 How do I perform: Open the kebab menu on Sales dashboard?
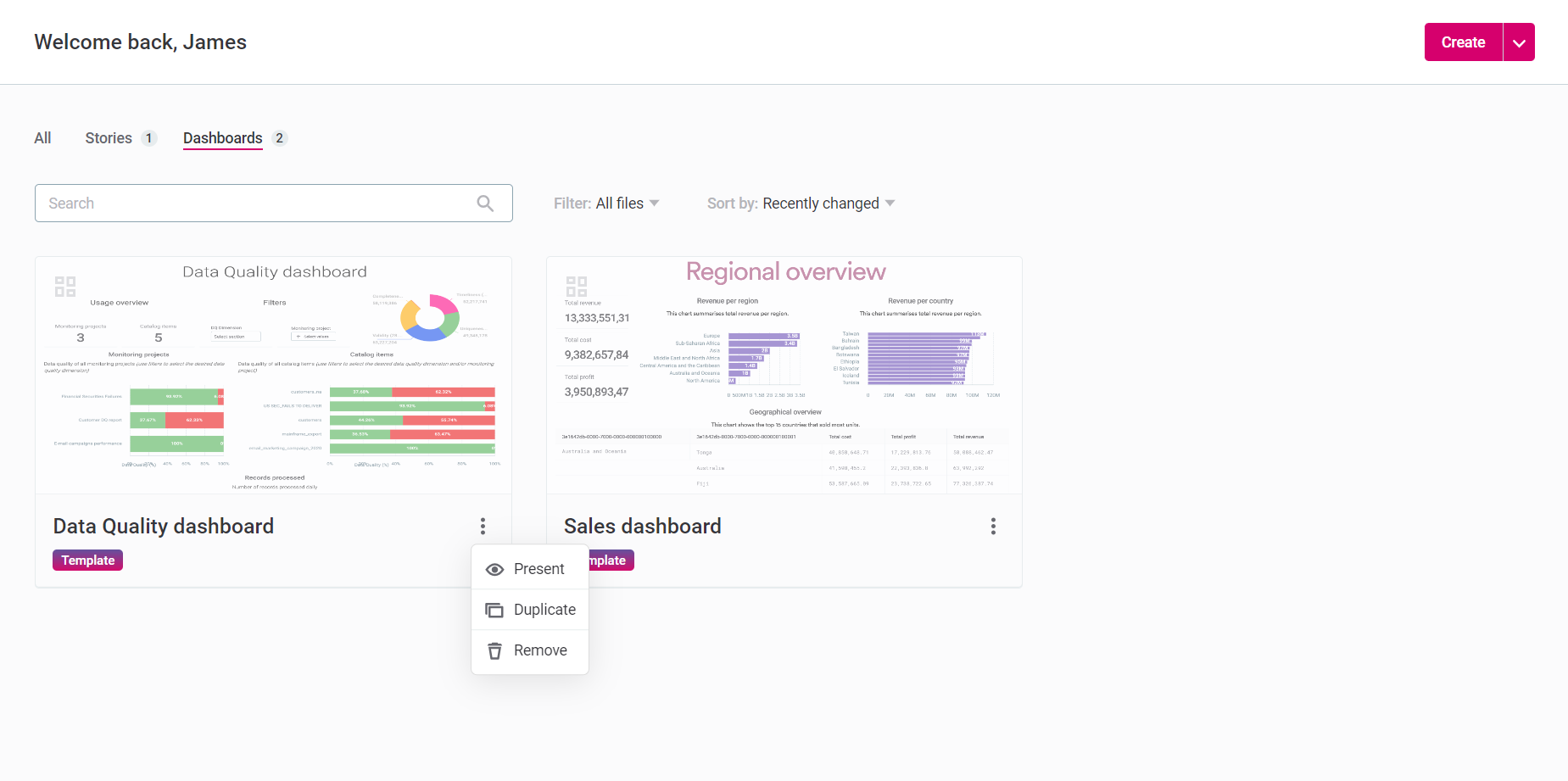click(x=993, y=526)
